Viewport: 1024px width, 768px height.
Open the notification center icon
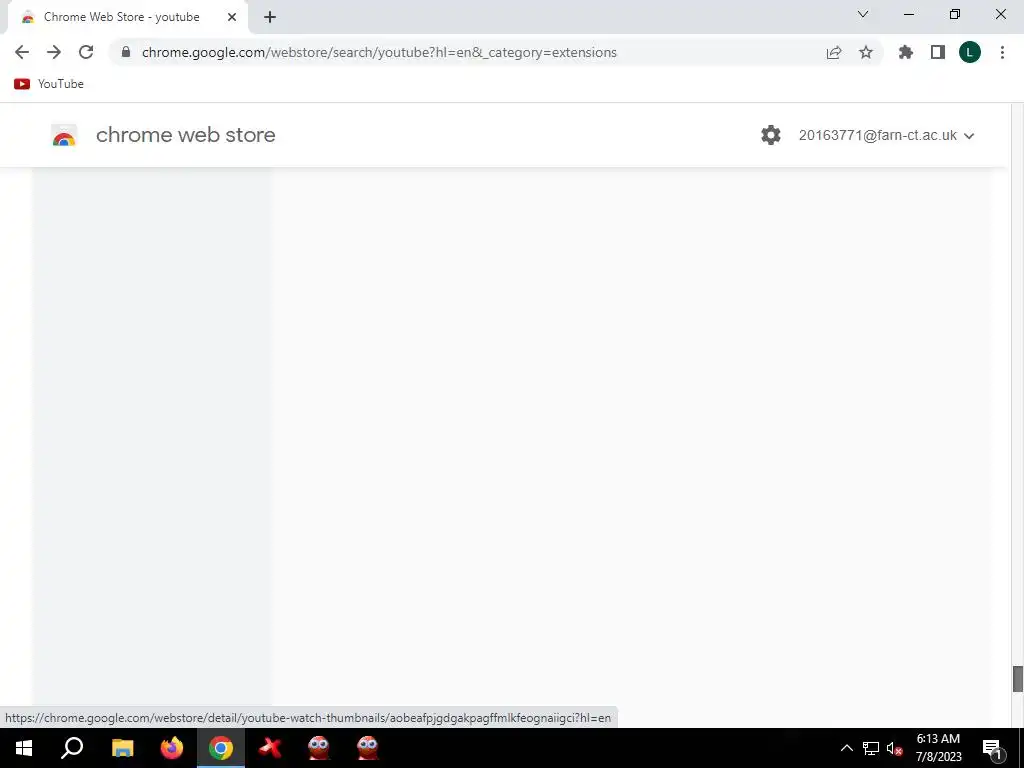coord(993,749)
